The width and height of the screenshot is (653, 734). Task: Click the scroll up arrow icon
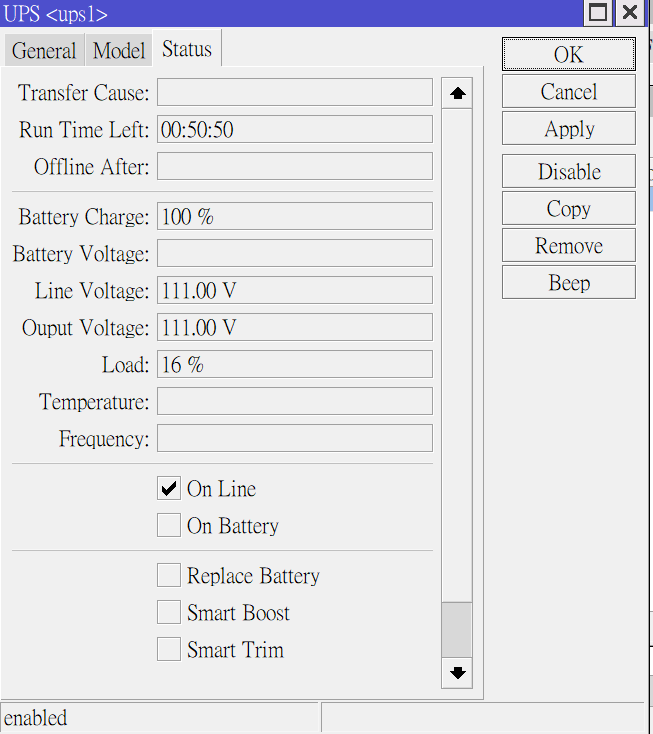coord(457,93)
